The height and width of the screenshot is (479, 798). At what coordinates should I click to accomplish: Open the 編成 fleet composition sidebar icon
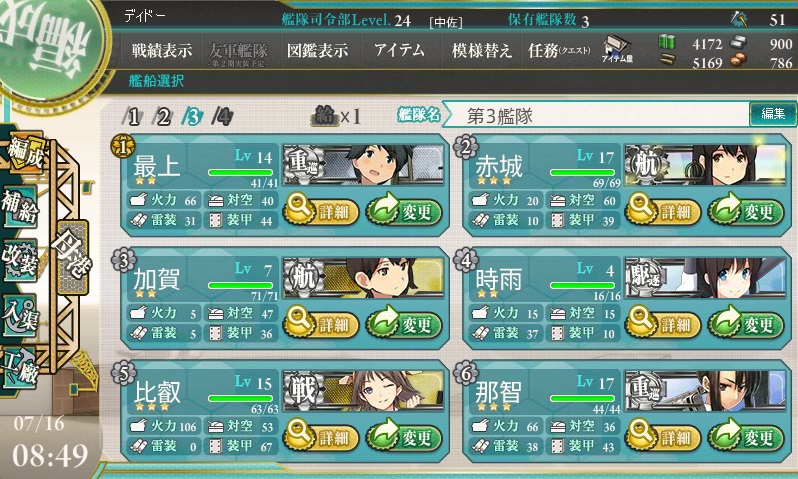point(23,153)
